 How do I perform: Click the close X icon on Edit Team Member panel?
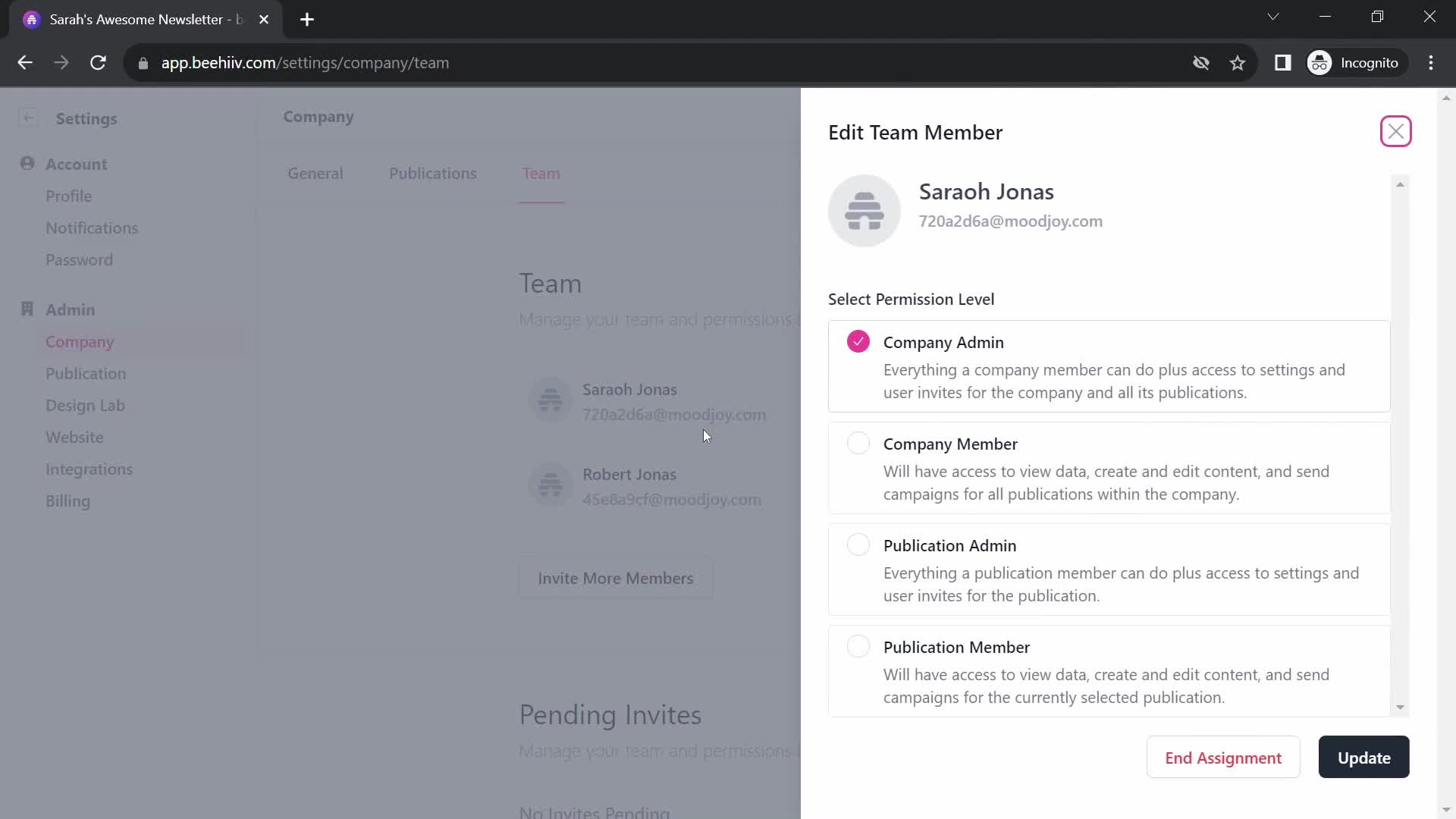(x=1396, y=132)
